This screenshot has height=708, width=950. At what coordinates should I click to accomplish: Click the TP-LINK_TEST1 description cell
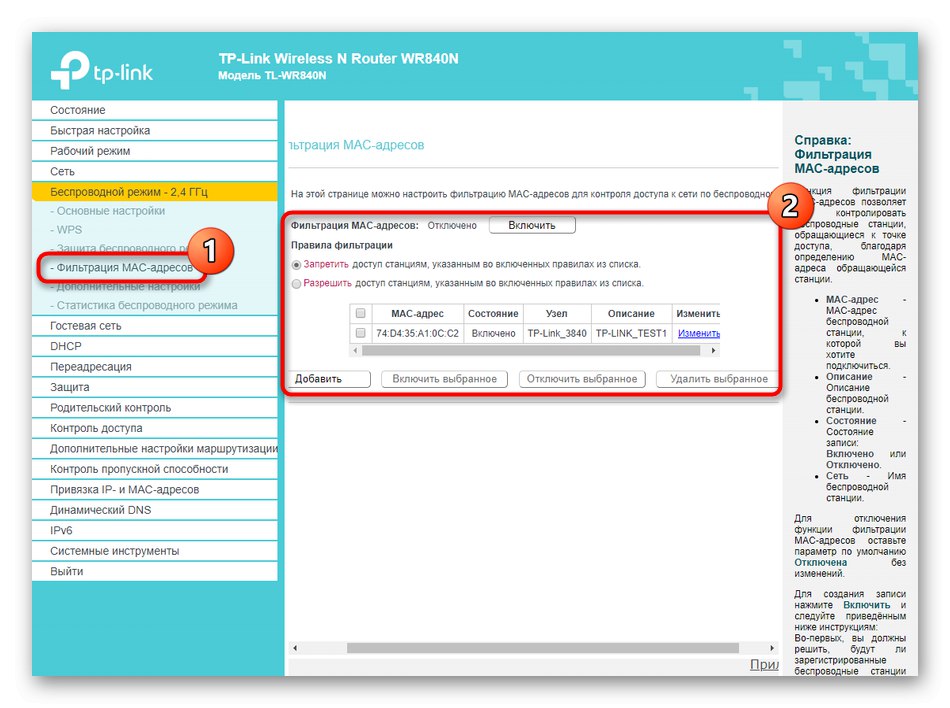(x=631, y=333)
